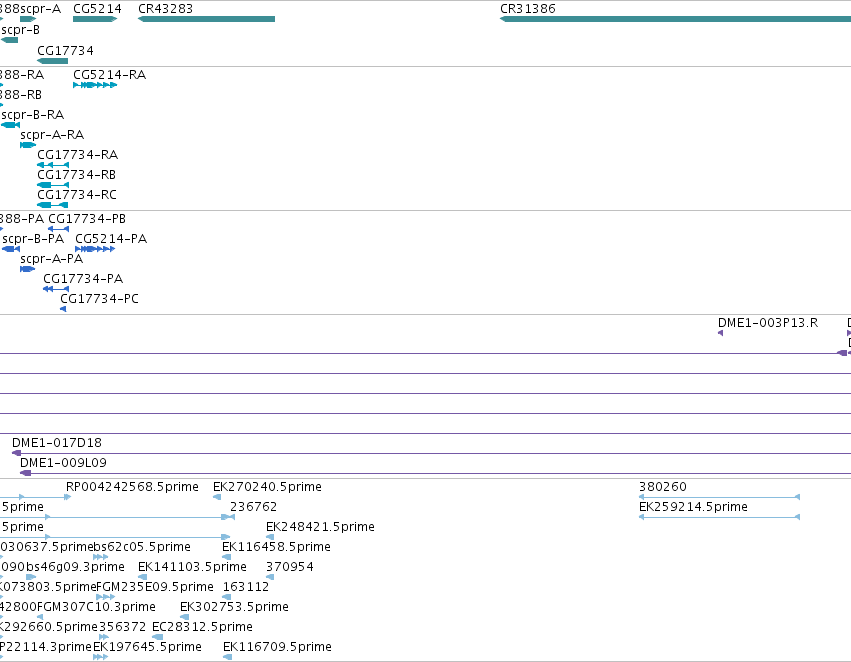
Task: Click the CR31386 gene feature bar
Action: coord(675,19)
